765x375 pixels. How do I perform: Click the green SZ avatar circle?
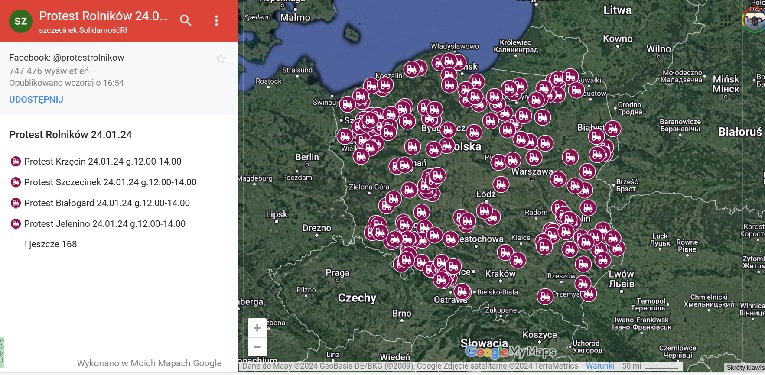(21, 21)
